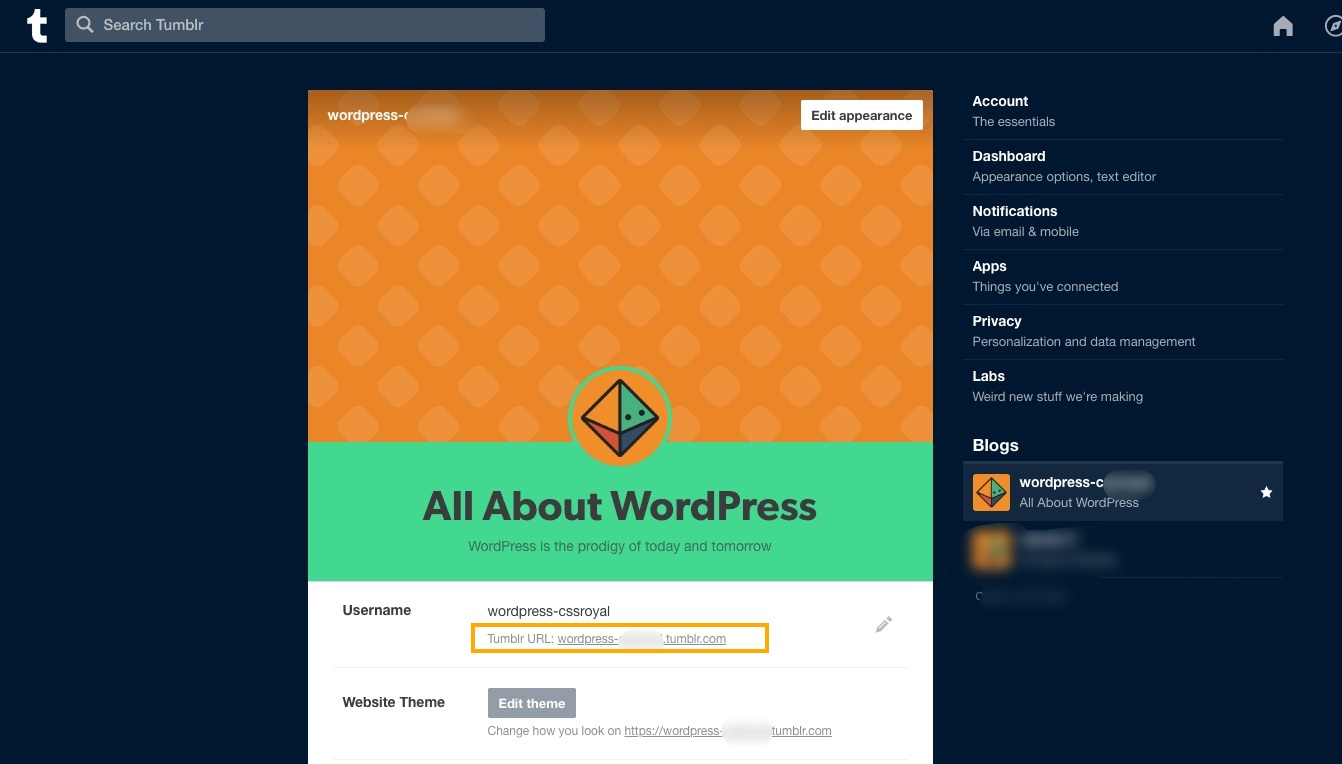Screen dimensions: 1342x764
Task: Click the blurred second blog entry
Action: click(1122, 549)
